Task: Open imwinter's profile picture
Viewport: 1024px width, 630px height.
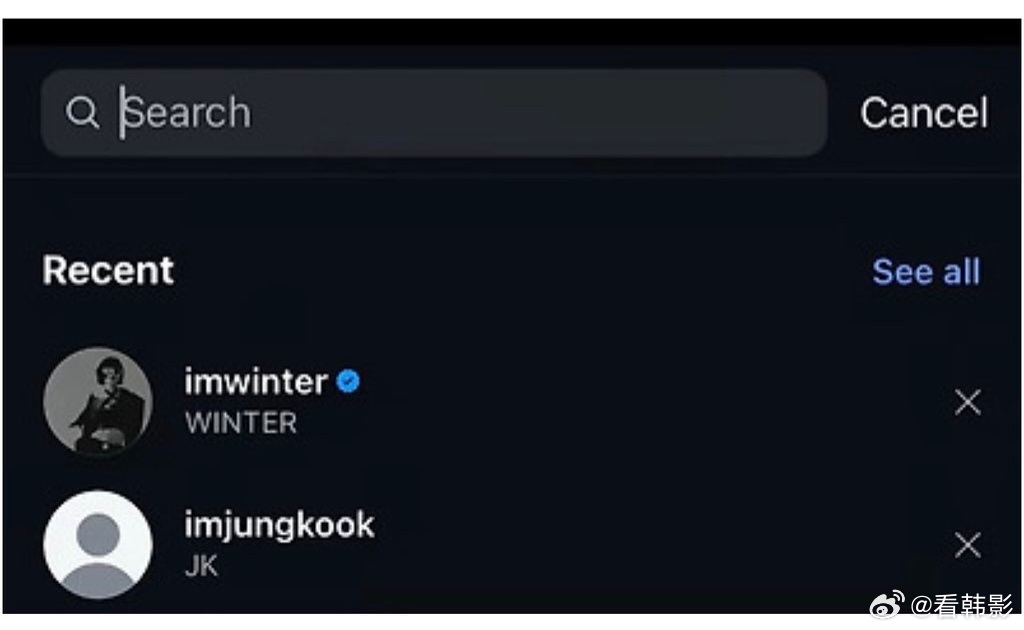Action: pos(98,401)
